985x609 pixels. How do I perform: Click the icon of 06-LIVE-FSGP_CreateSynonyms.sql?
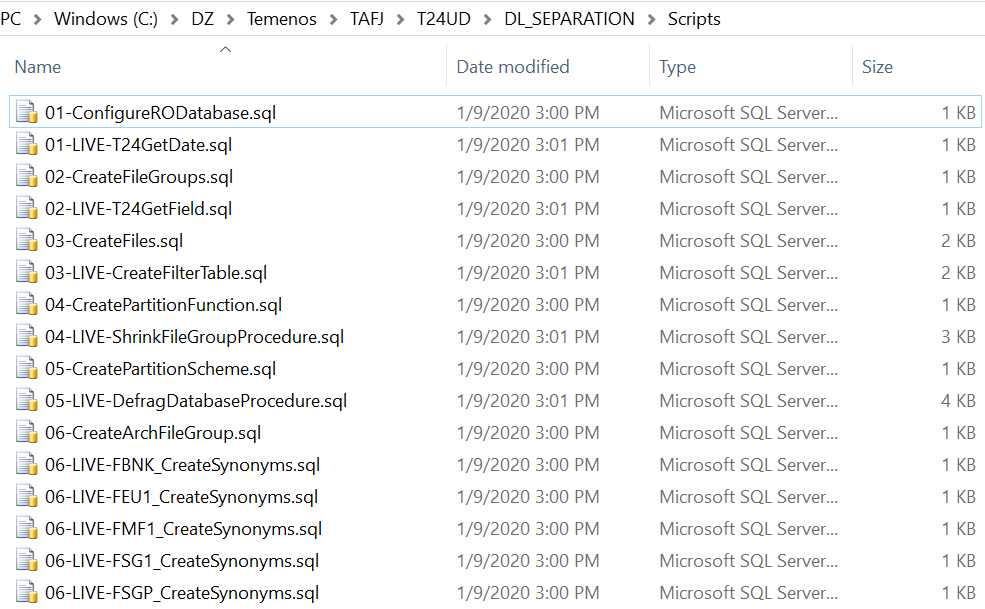click(x=27, y=593)
